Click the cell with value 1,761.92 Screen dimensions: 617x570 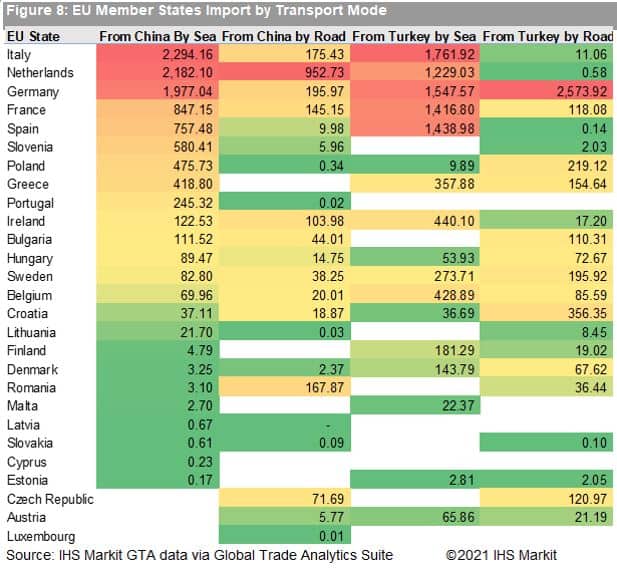[x=439, y=55]
